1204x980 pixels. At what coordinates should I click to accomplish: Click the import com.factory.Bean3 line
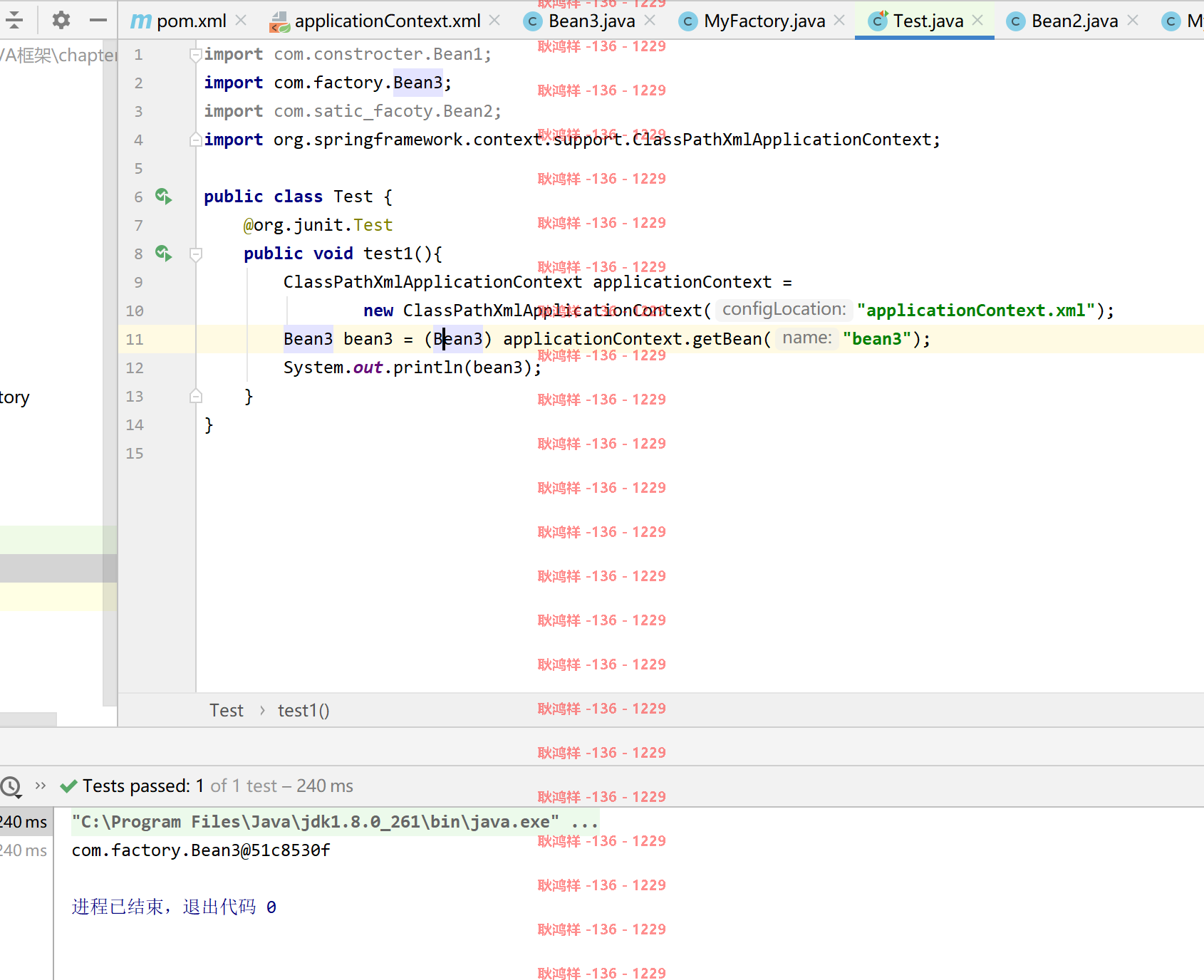(328, 83)
